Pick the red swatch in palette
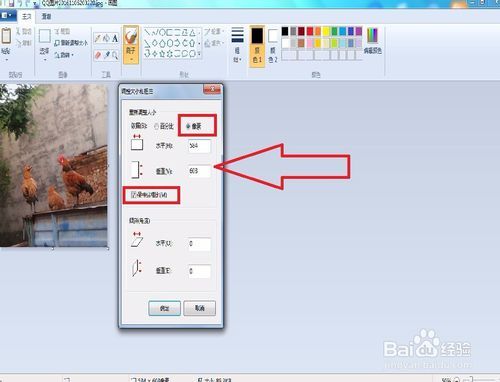The height and width of the screenshot is (382, 500). click(310, 31)
